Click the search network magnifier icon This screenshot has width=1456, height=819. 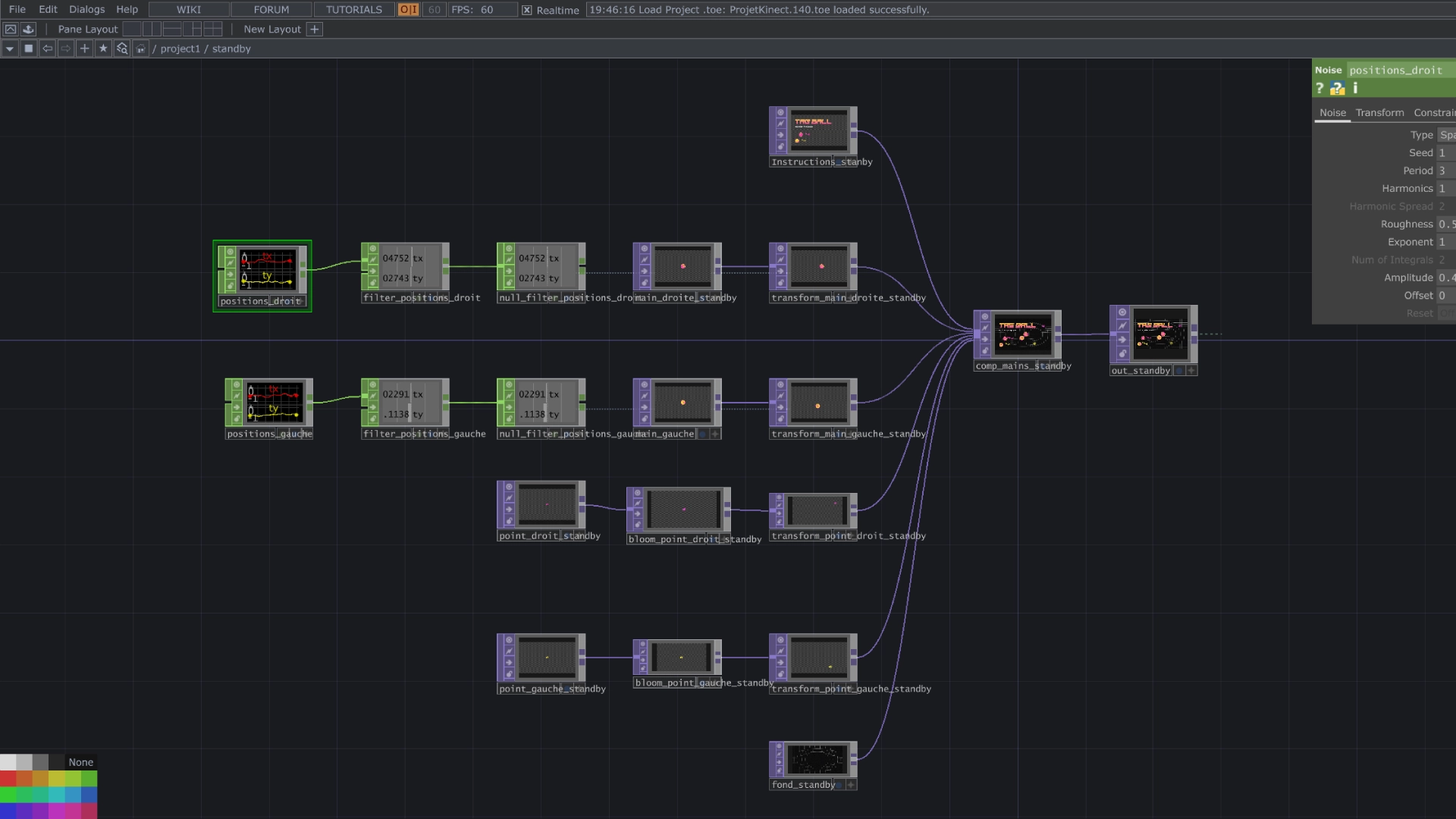[121, 49]
